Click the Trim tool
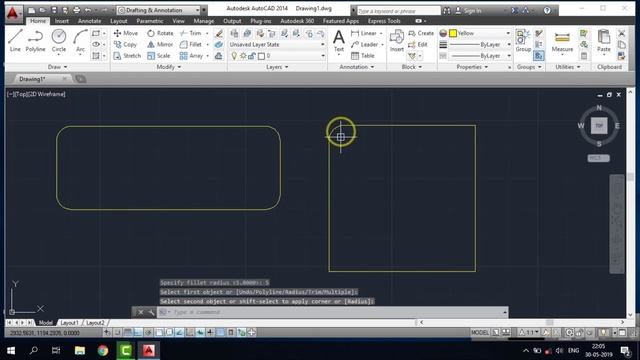640x360 pixels. (191, 33)
